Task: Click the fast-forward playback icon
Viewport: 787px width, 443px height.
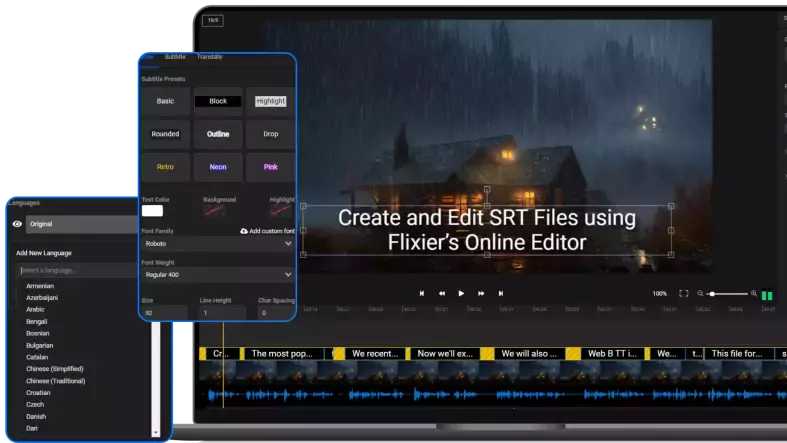Action: pyautogui.click(x=481, y=294)
